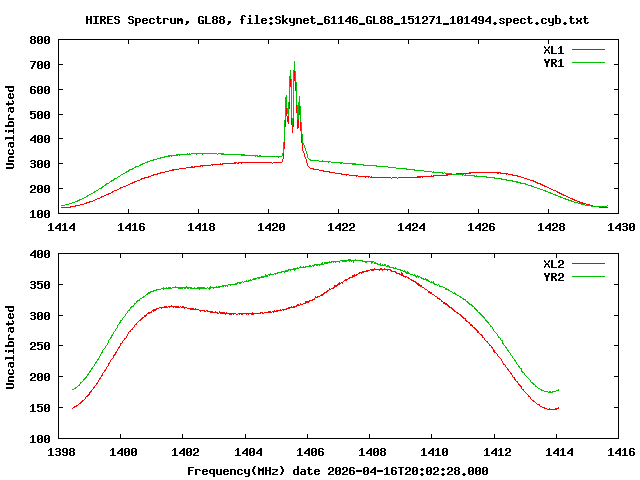640x480 pixels.
Task: Click the red XL1 legend line sample
Action: click(x=588, y=50)
